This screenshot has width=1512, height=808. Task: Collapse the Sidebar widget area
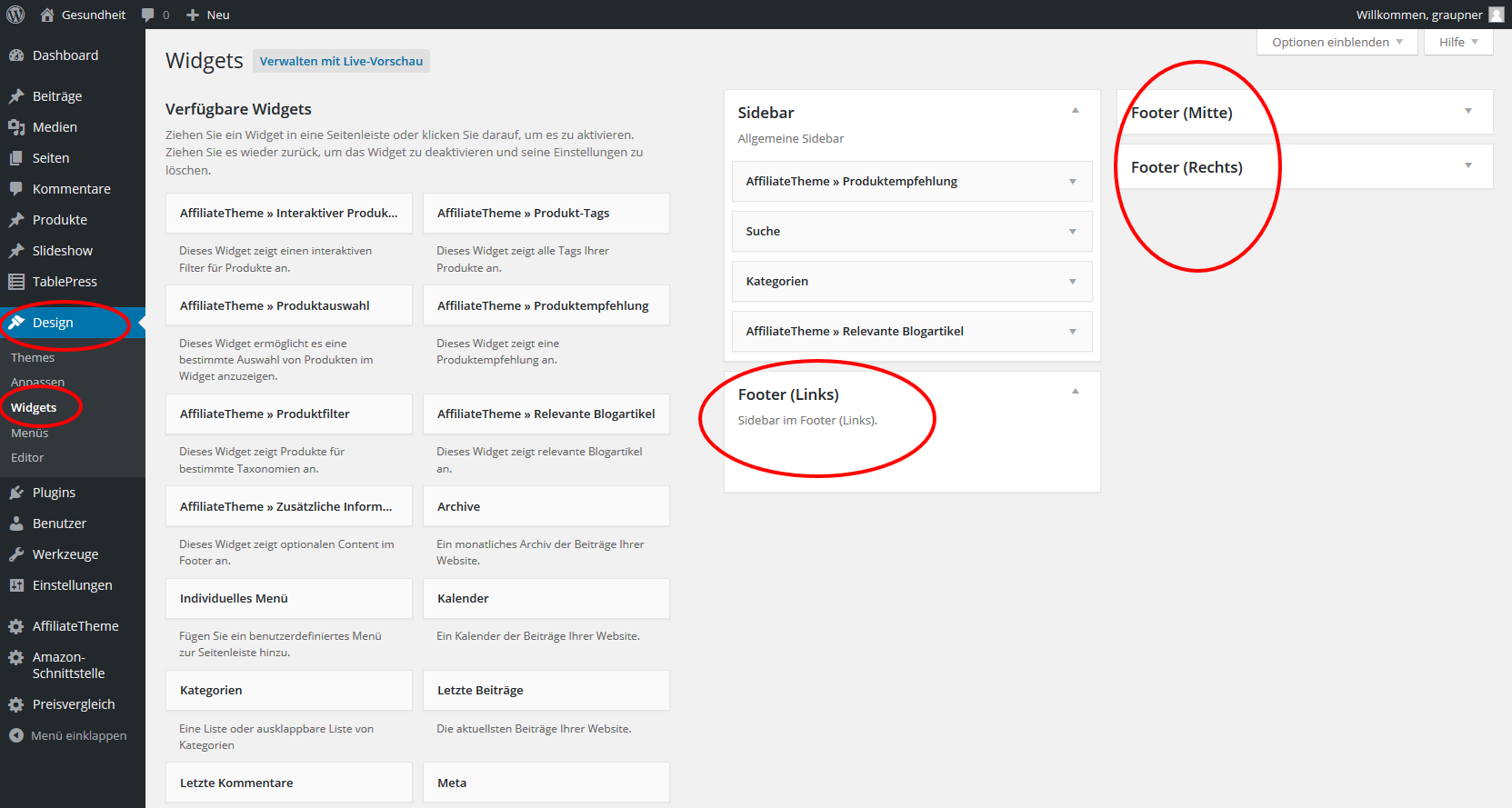pyautogui.click(x=1075, y=111)
